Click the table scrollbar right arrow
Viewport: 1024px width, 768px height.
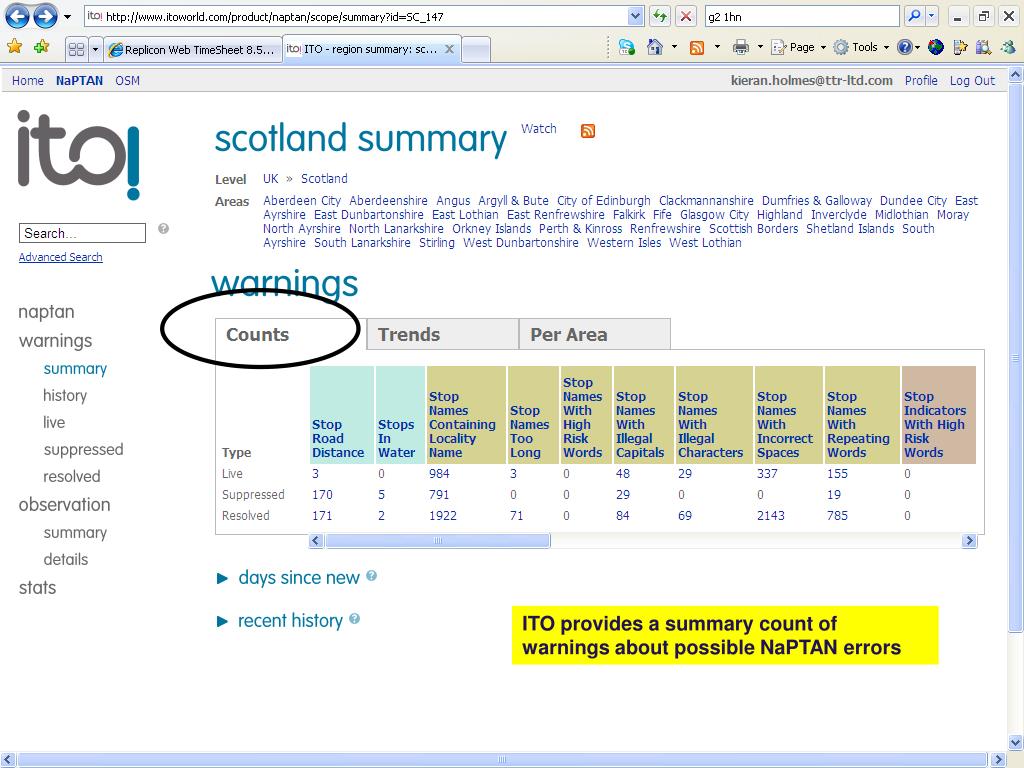tap(969, 541)
